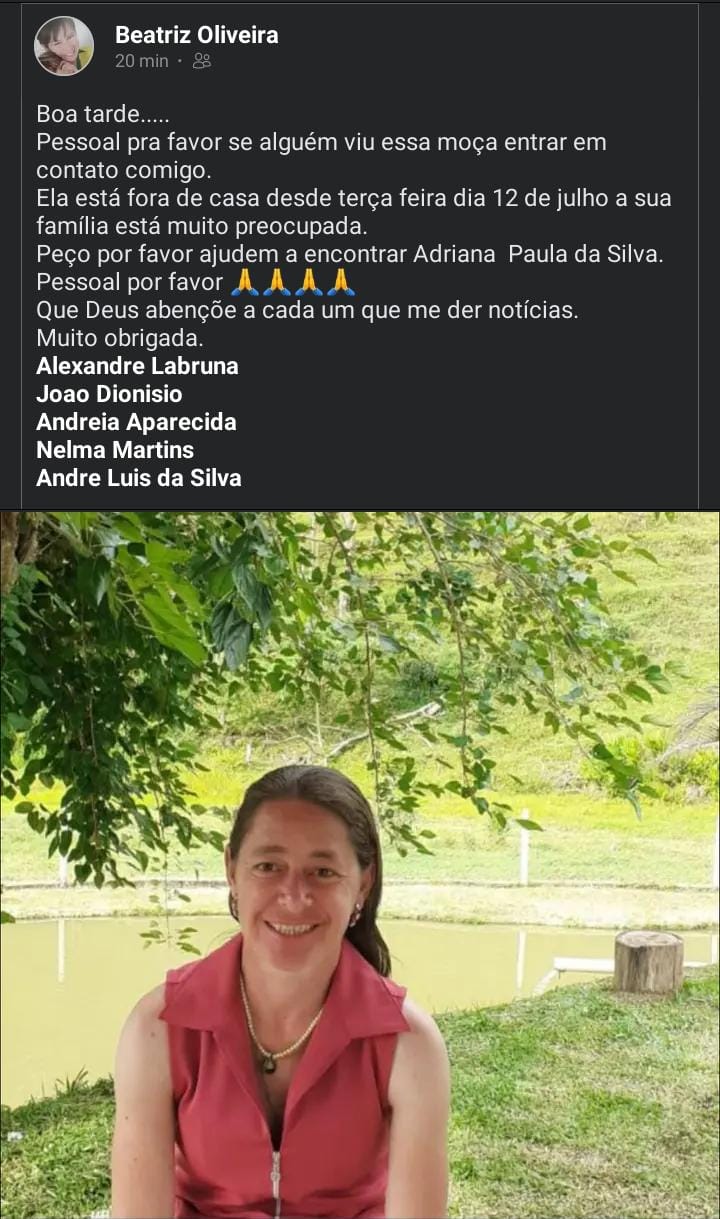The width and height of the screenshot is (720, 1219).
Task: Open Beatriz Oliveira's profile picture avatar
Action: (x=64, y=46)
